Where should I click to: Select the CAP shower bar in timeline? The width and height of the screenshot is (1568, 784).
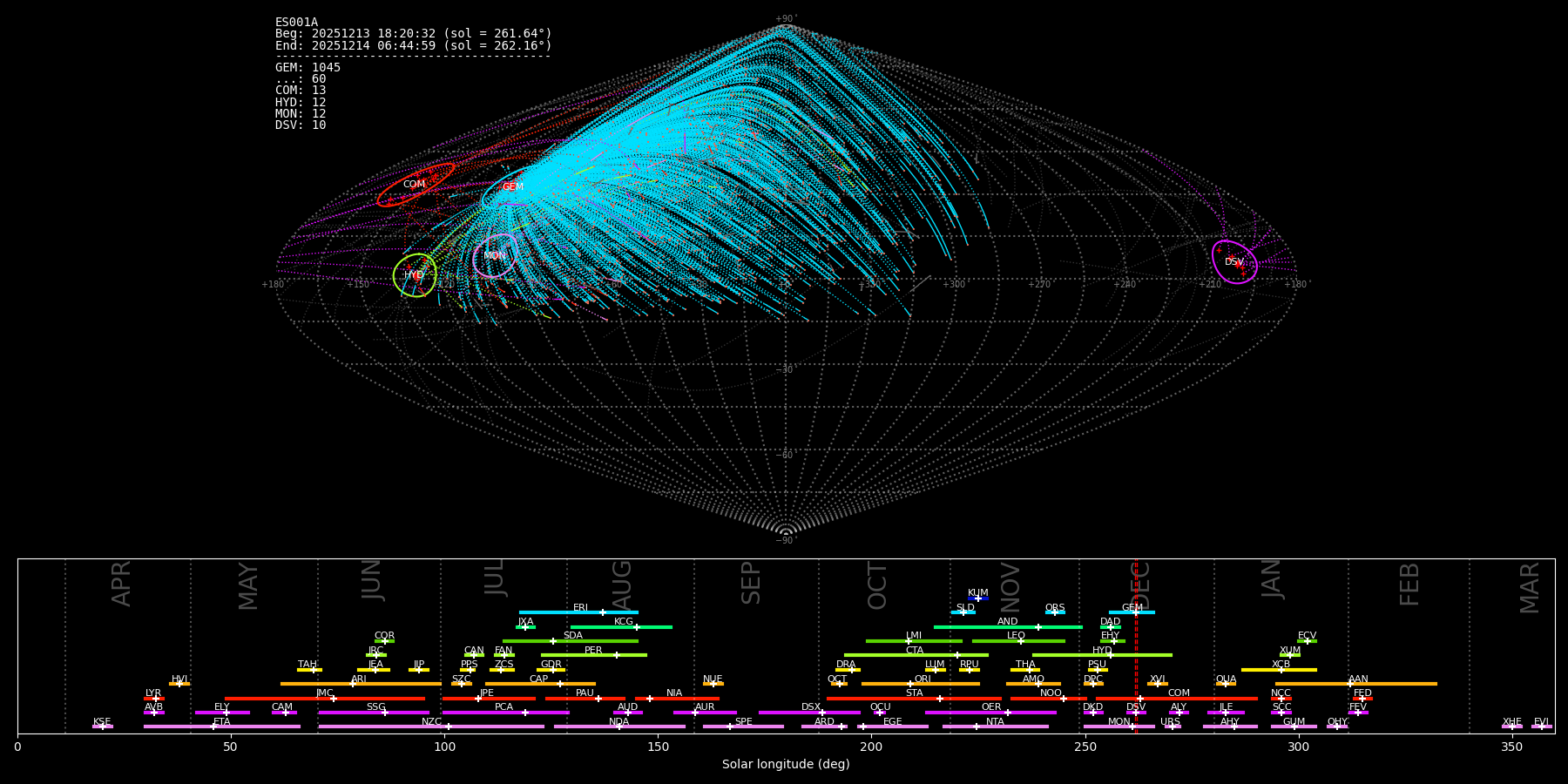click(540, 684)
